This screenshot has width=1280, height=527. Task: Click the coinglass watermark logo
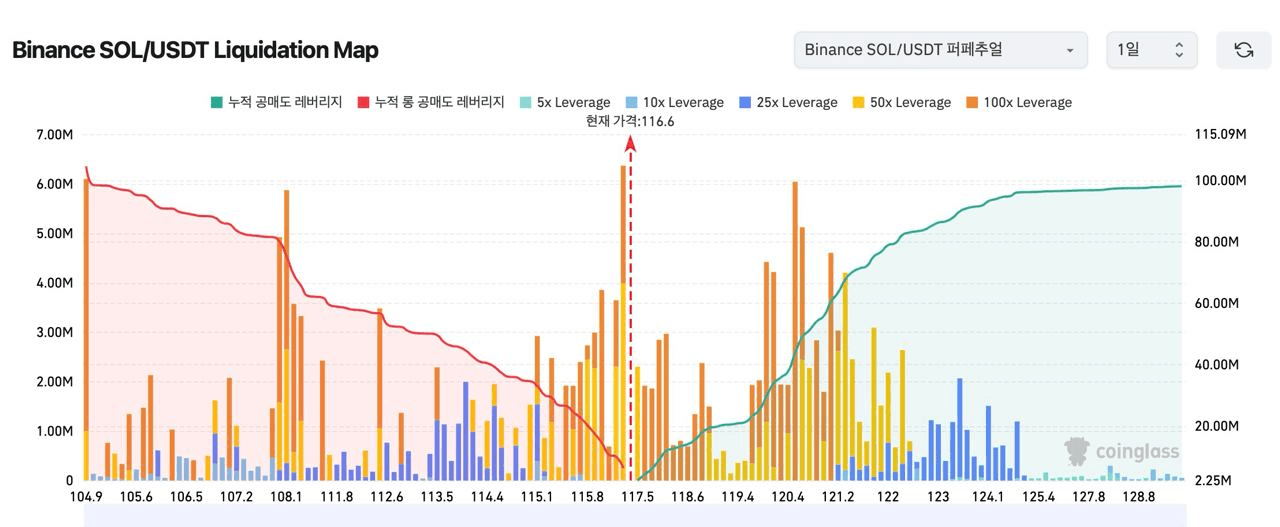1122,452
